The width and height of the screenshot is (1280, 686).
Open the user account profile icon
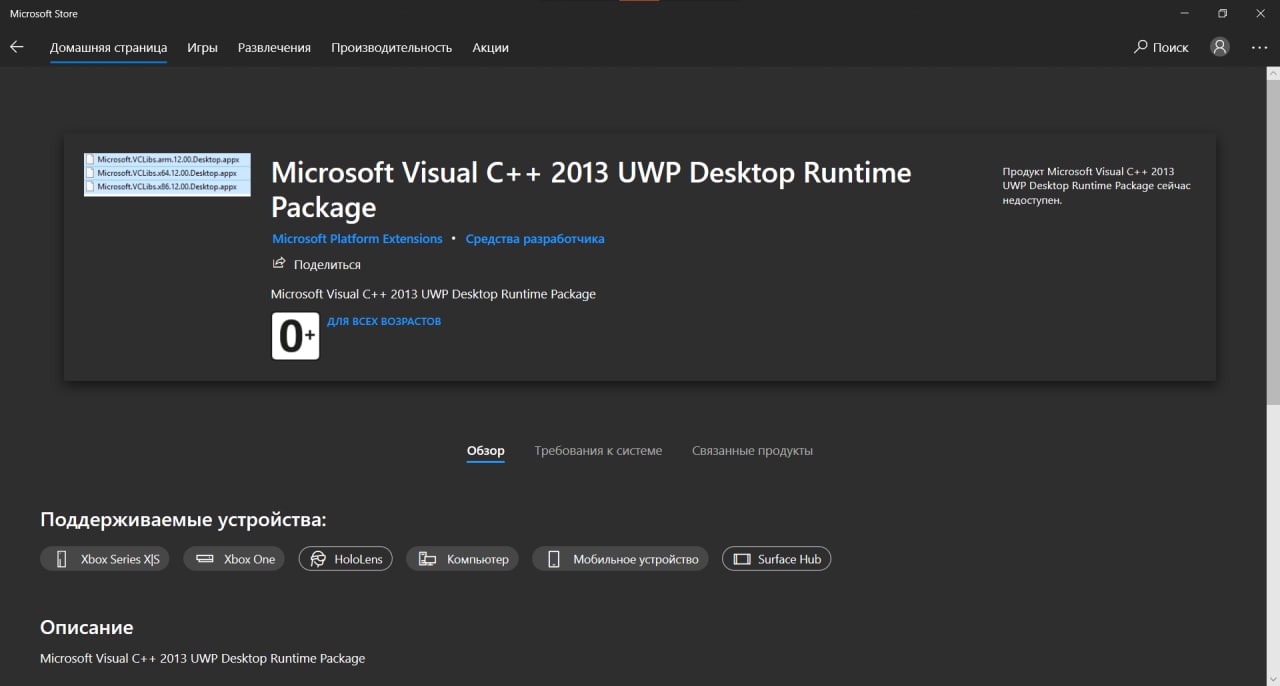tap(1220, 47)
